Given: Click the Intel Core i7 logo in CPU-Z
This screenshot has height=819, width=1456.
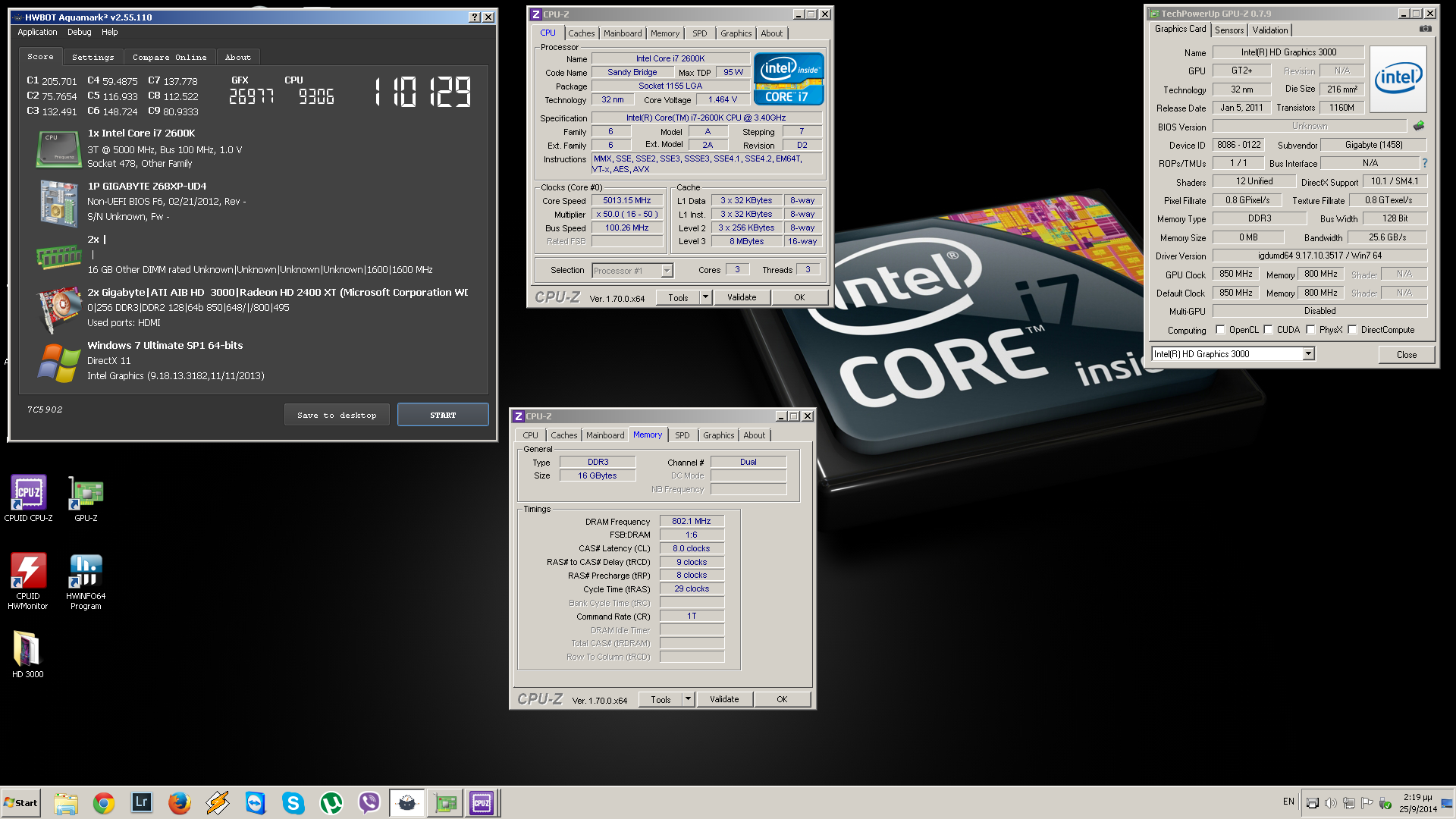Looking at the screenshot, I should tap(789, 79).
